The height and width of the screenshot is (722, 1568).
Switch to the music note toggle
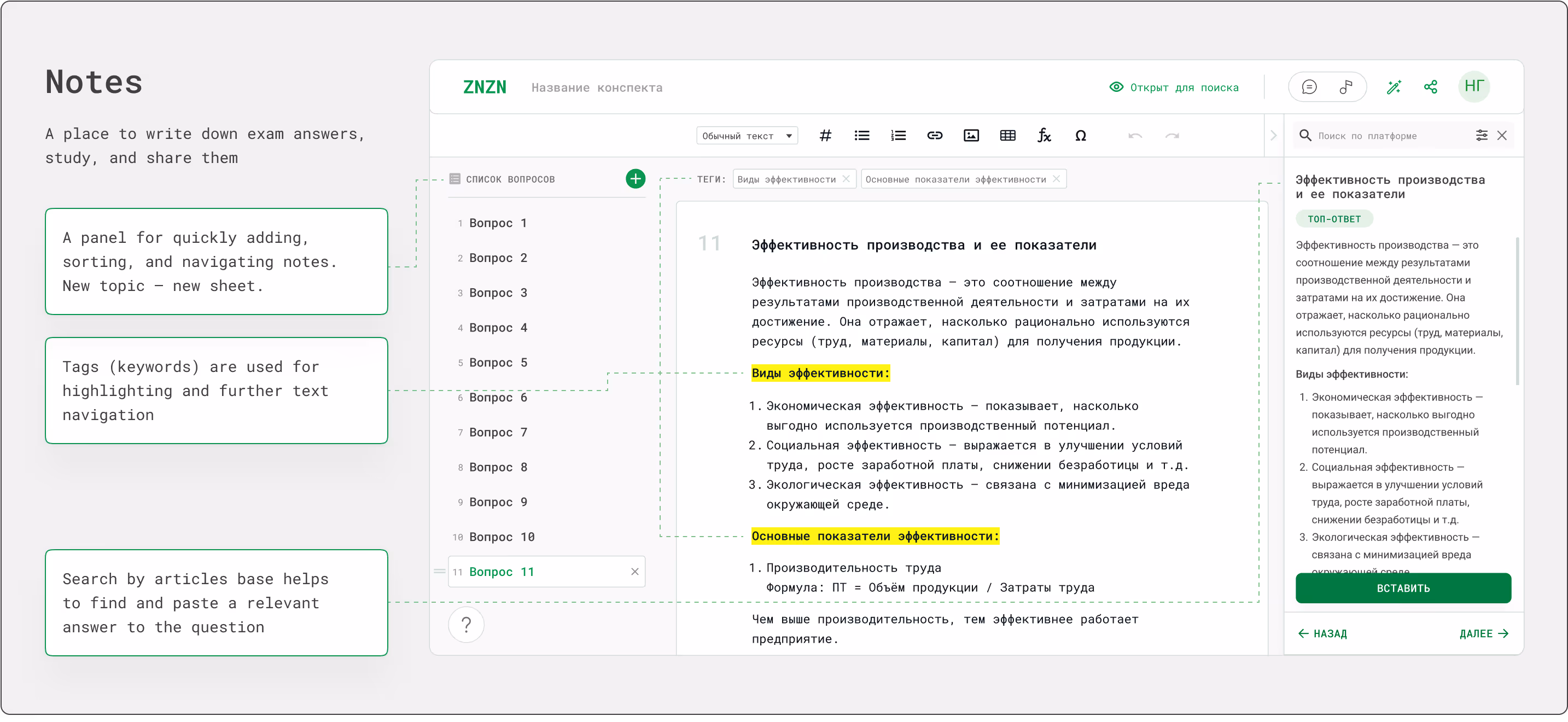tap(1346, 87)
